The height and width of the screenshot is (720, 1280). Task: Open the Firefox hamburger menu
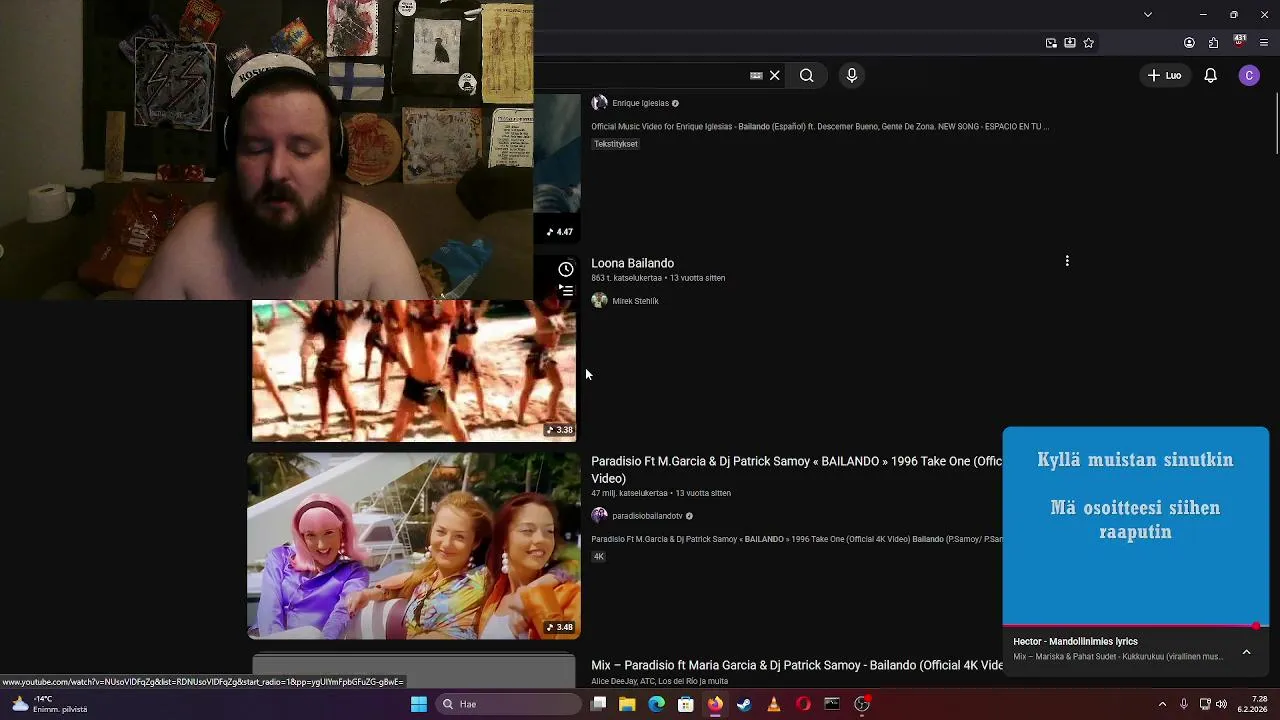[1264, 43]
